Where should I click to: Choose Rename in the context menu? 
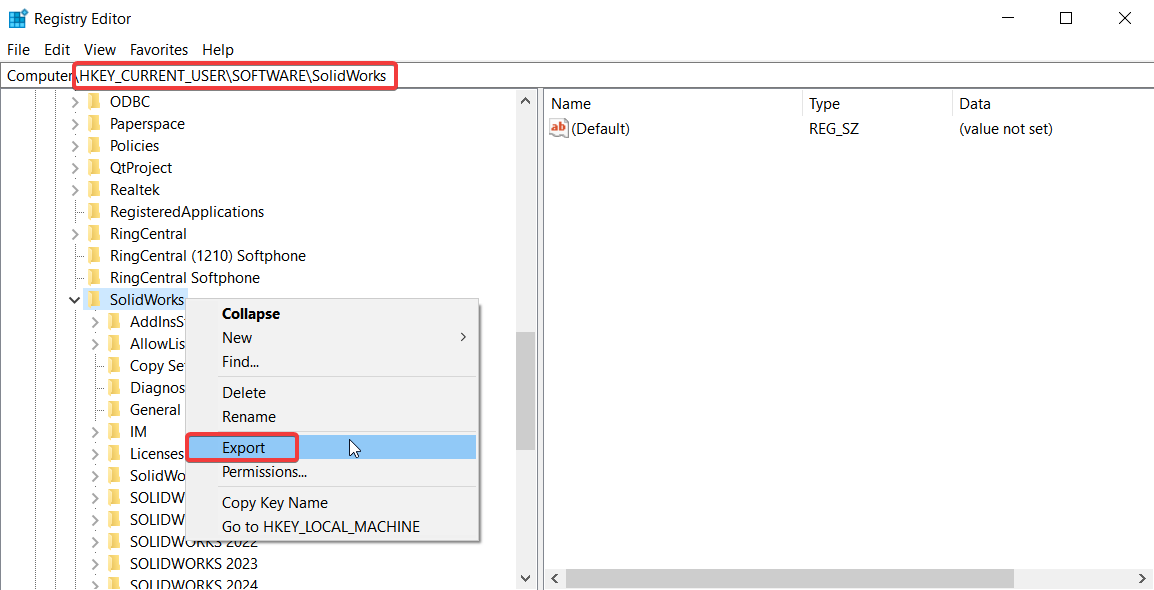point(332,416)
